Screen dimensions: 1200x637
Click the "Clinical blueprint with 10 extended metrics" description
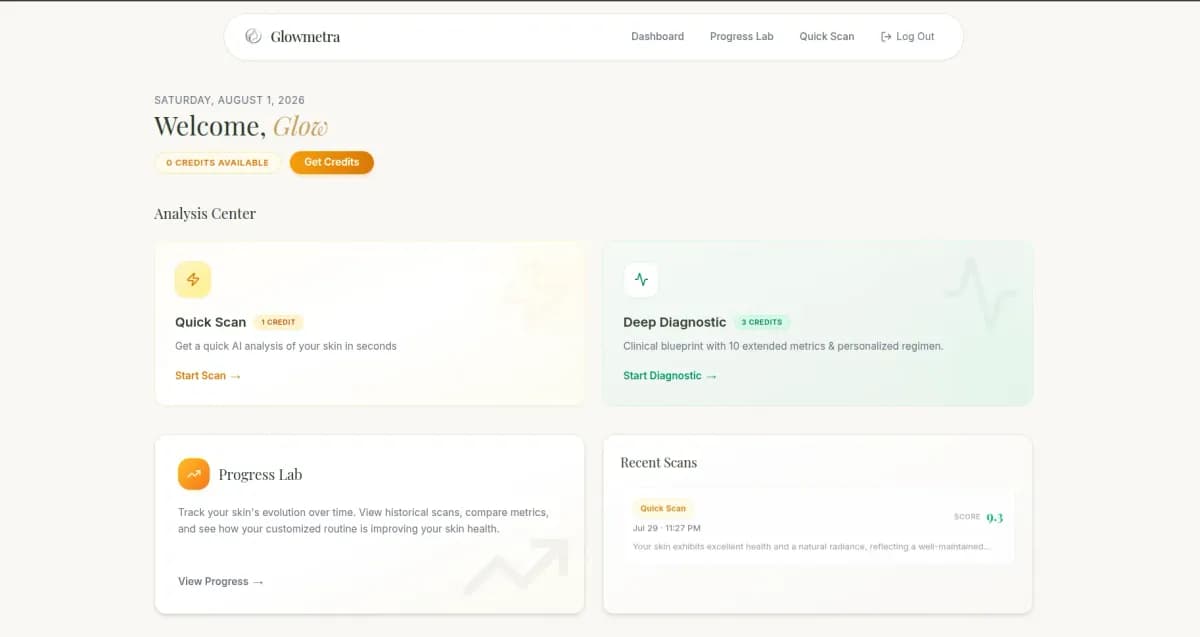pyautogui.click(x=783, y=346)
